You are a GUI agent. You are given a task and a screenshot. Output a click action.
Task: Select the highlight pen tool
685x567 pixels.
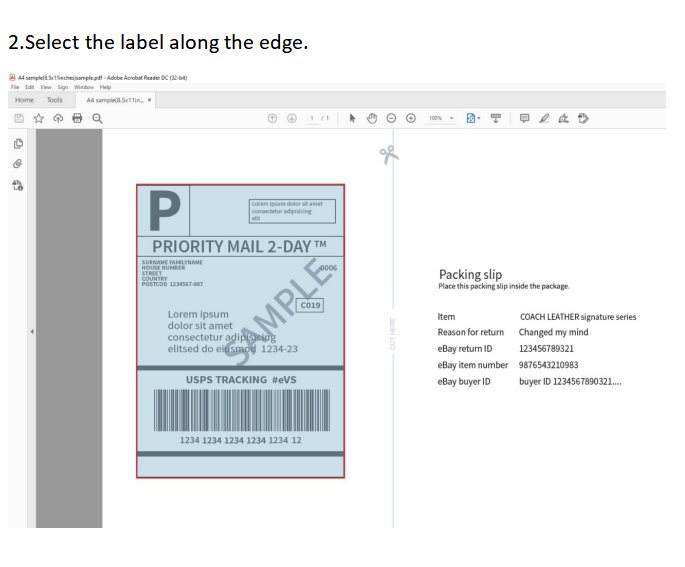click(544, 118)
